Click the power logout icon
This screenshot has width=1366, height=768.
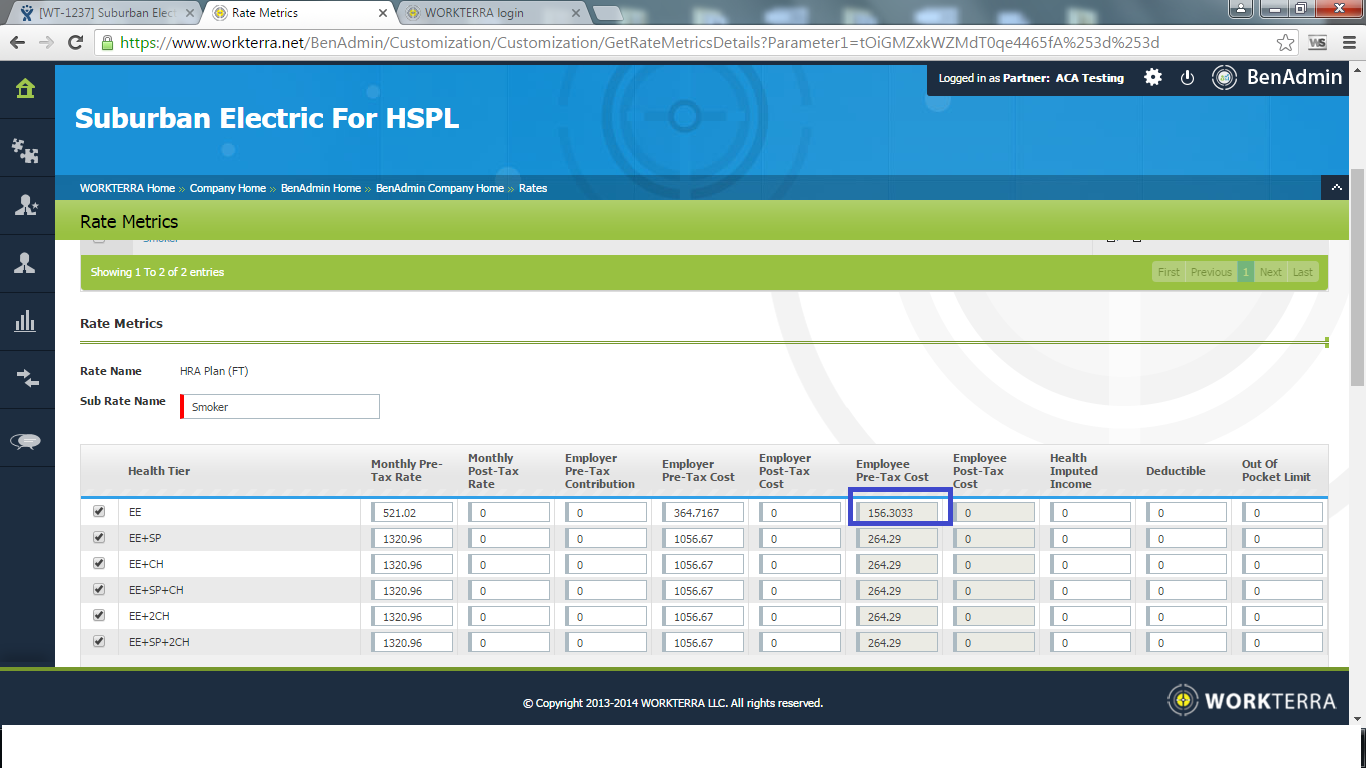point(1187,78)
